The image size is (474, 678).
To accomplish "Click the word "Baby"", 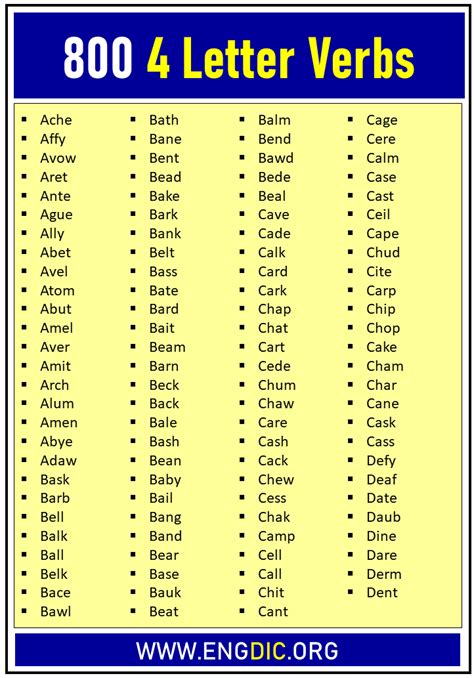I will [x=165, y=480].
